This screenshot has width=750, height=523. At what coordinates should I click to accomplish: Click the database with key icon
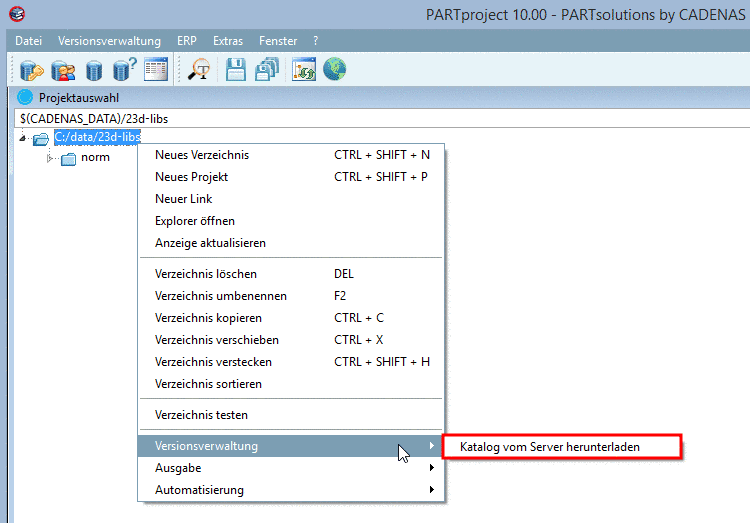click(32, 70)
